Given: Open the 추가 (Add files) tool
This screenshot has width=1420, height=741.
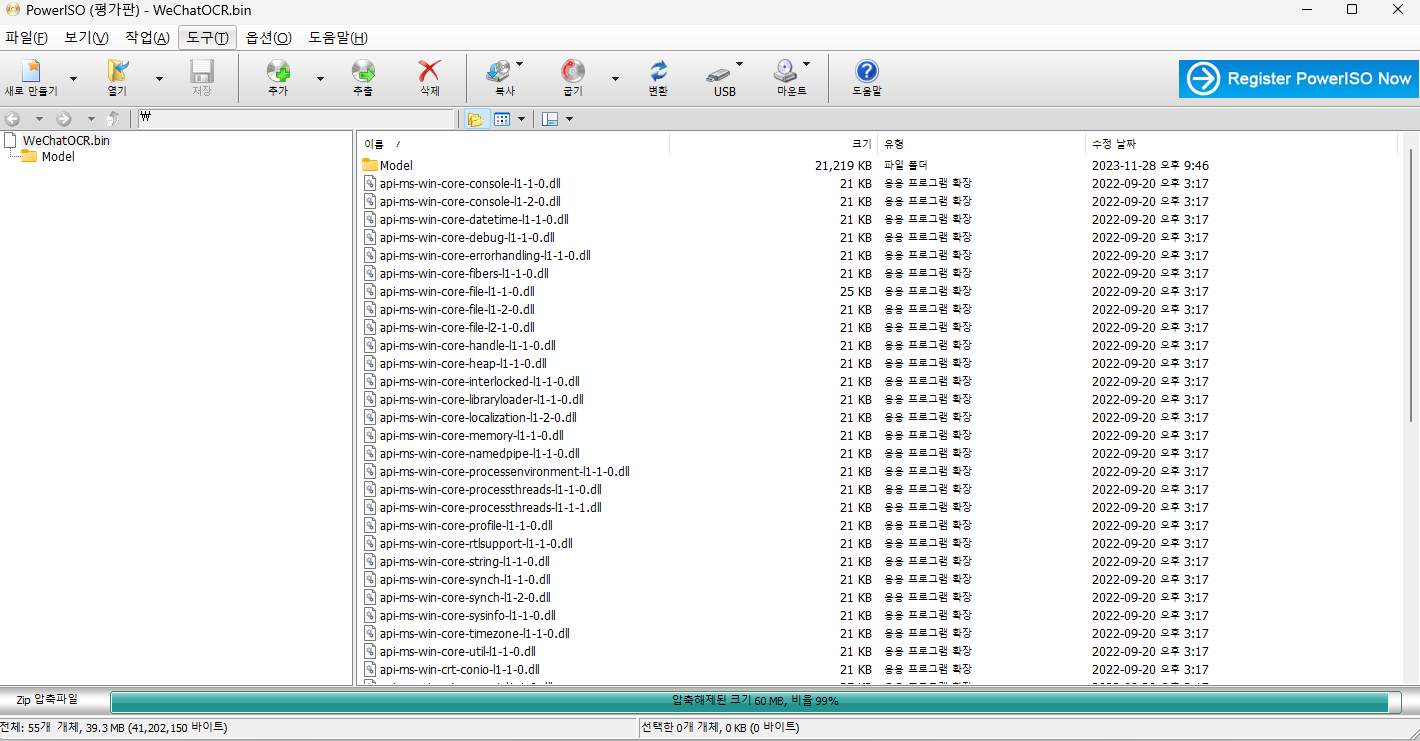Looking at the screenshot, I should (279, 77).
